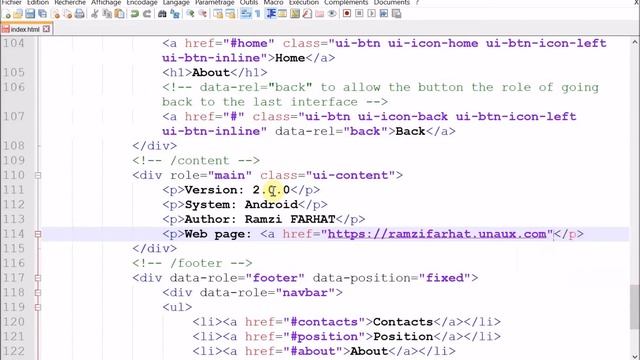Print the document with the printer icon

[80, 14]
